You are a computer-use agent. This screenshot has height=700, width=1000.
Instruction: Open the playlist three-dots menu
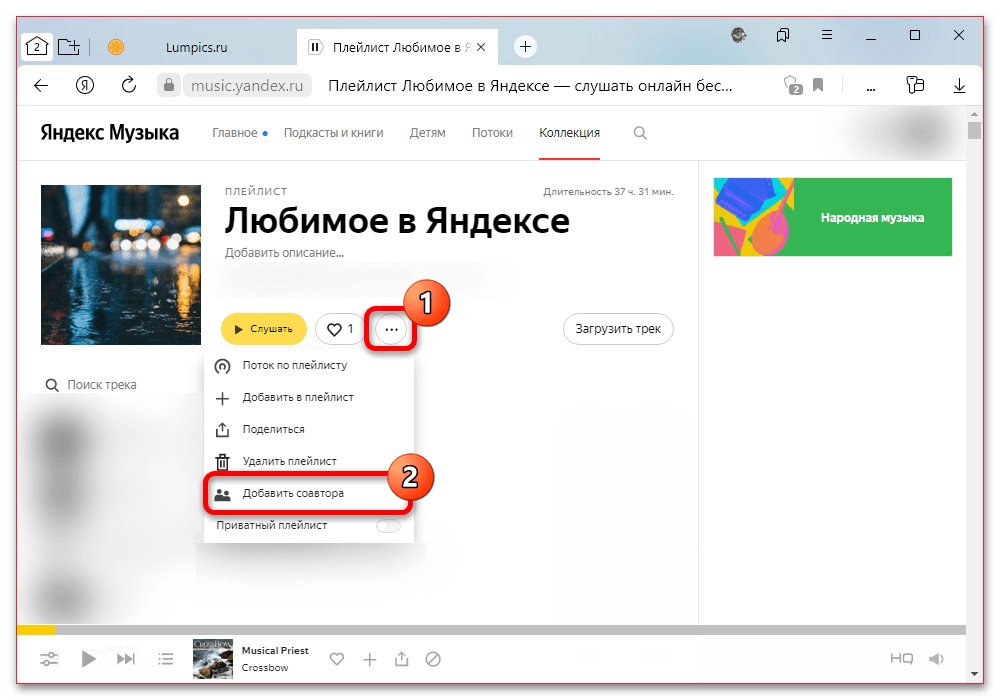click(x=391, y=330)
